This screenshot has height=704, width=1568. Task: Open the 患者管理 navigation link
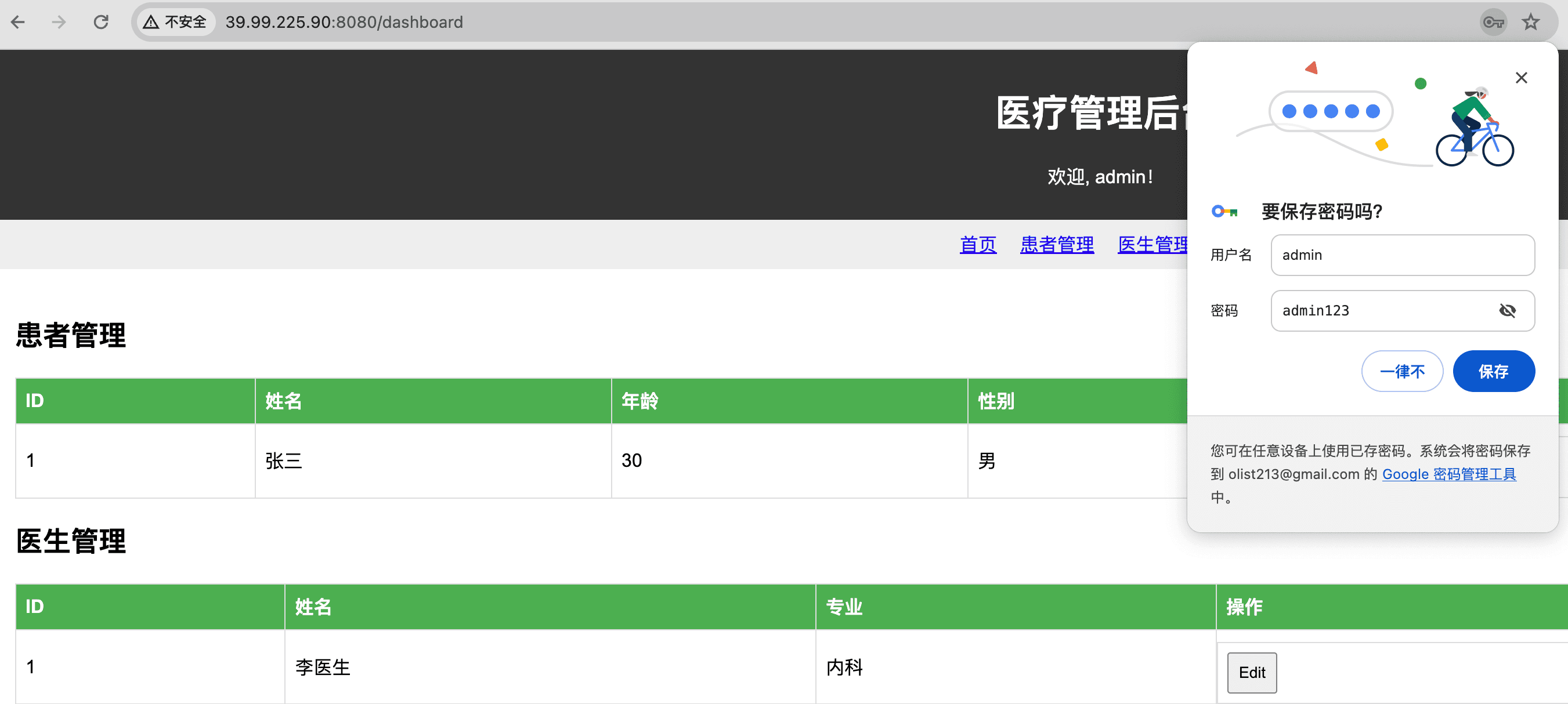click(x=1057, y=245)
